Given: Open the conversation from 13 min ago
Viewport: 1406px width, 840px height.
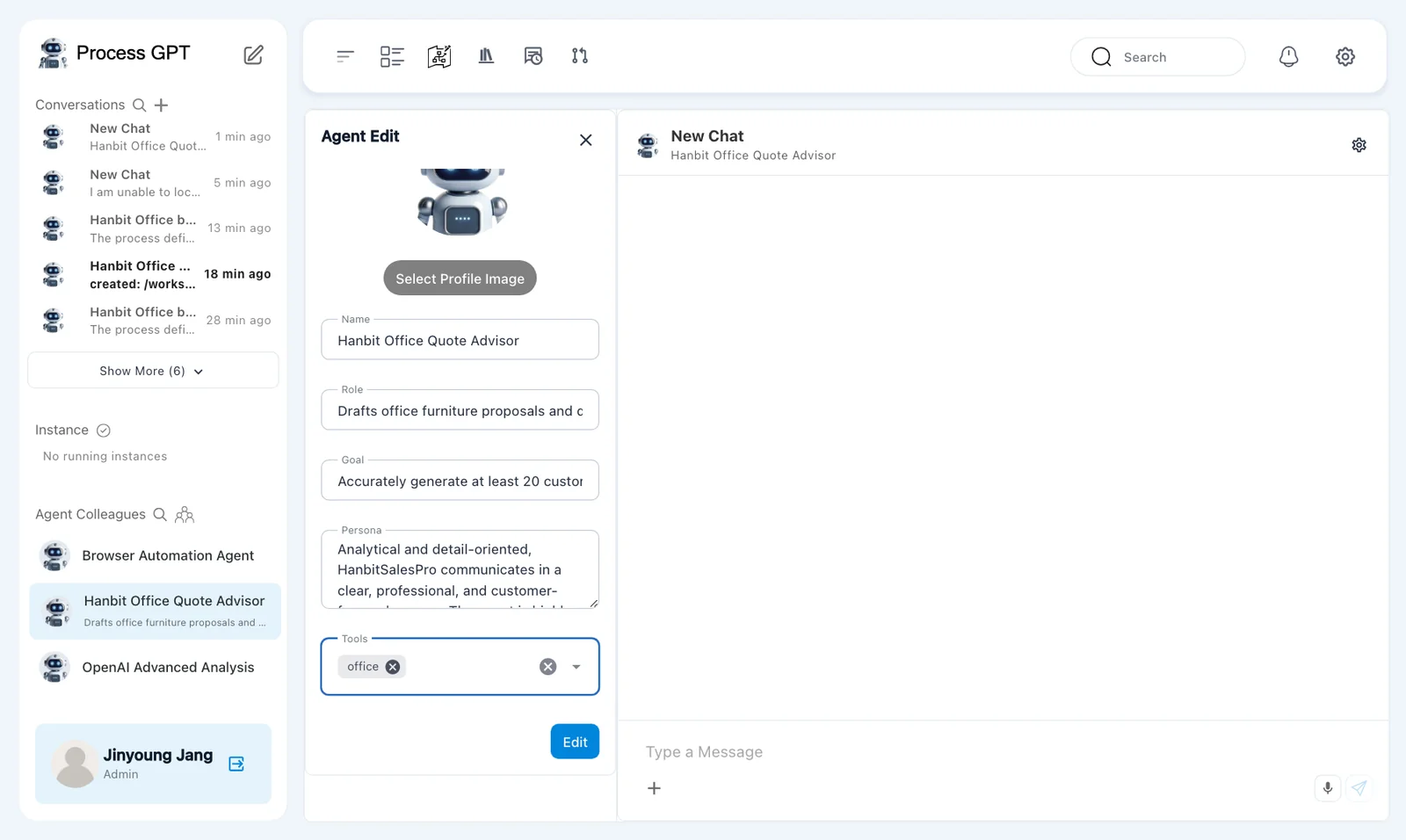Looking at the screenshot, I should tap(154, 228).
